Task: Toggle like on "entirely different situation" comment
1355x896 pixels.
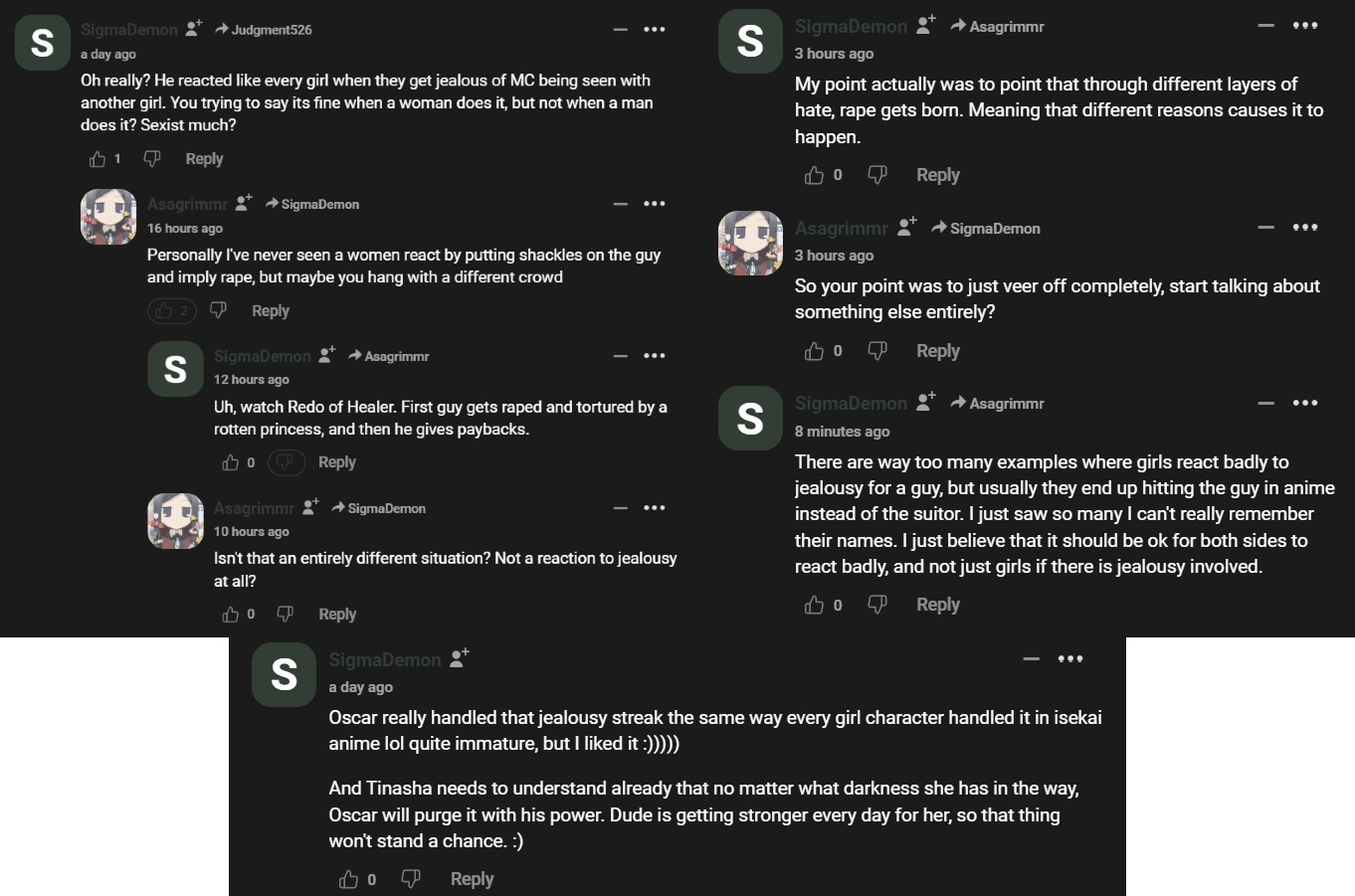Action: pos(231,615)
